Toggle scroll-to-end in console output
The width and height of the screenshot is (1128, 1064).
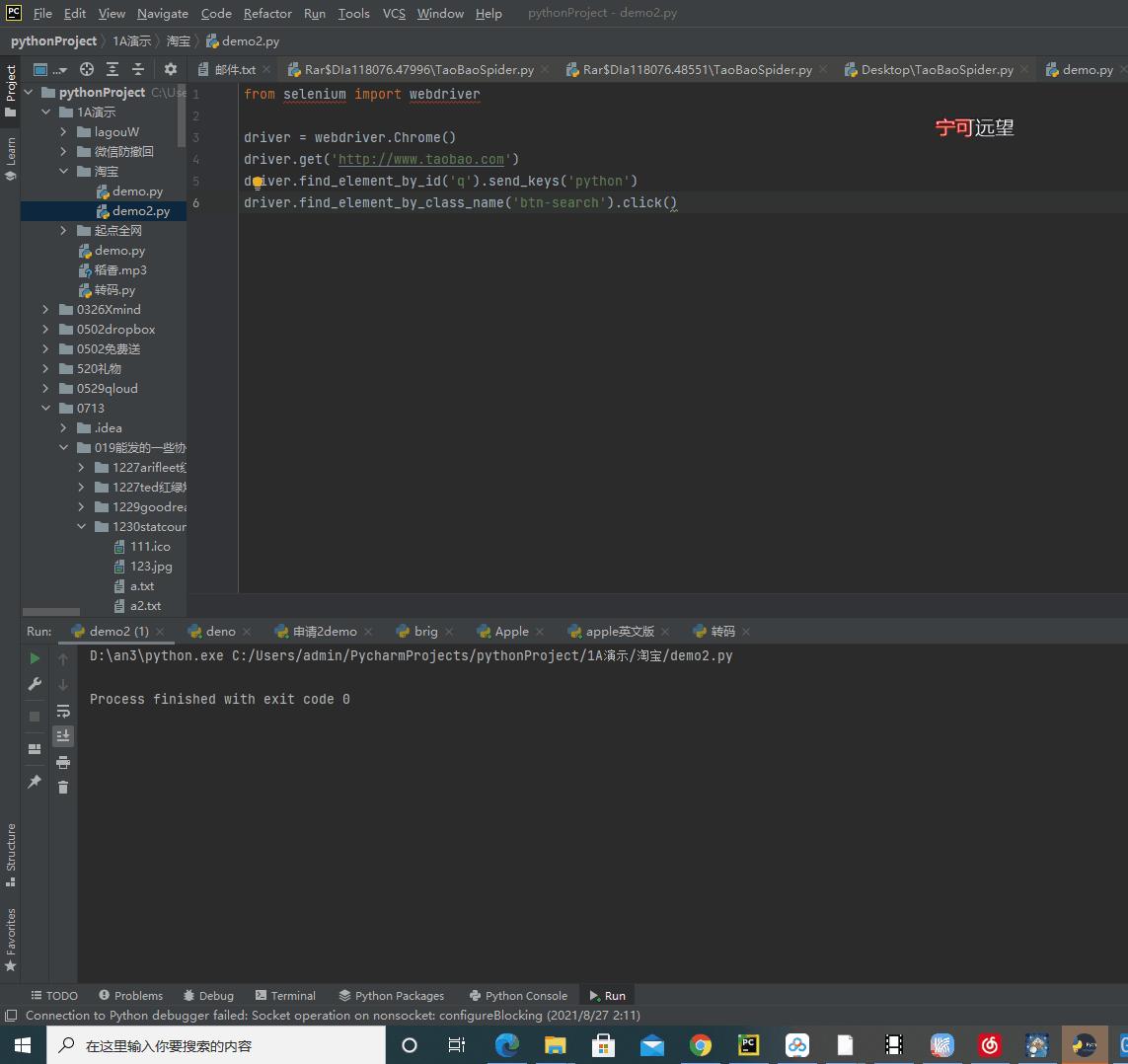[x=63, y=735]
